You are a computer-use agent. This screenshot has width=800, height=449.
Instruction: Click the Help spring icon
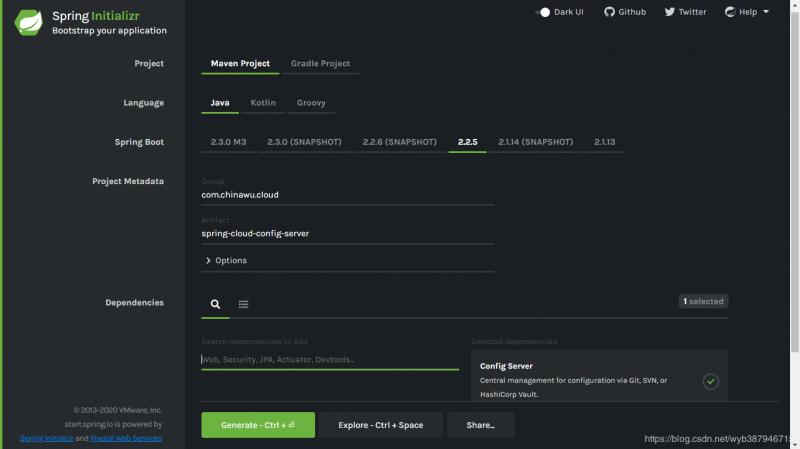point(730,12)
